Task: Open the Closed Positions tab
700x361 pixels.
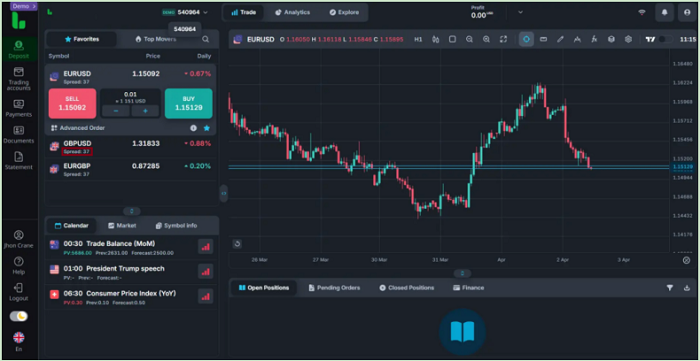Action: 407,288
